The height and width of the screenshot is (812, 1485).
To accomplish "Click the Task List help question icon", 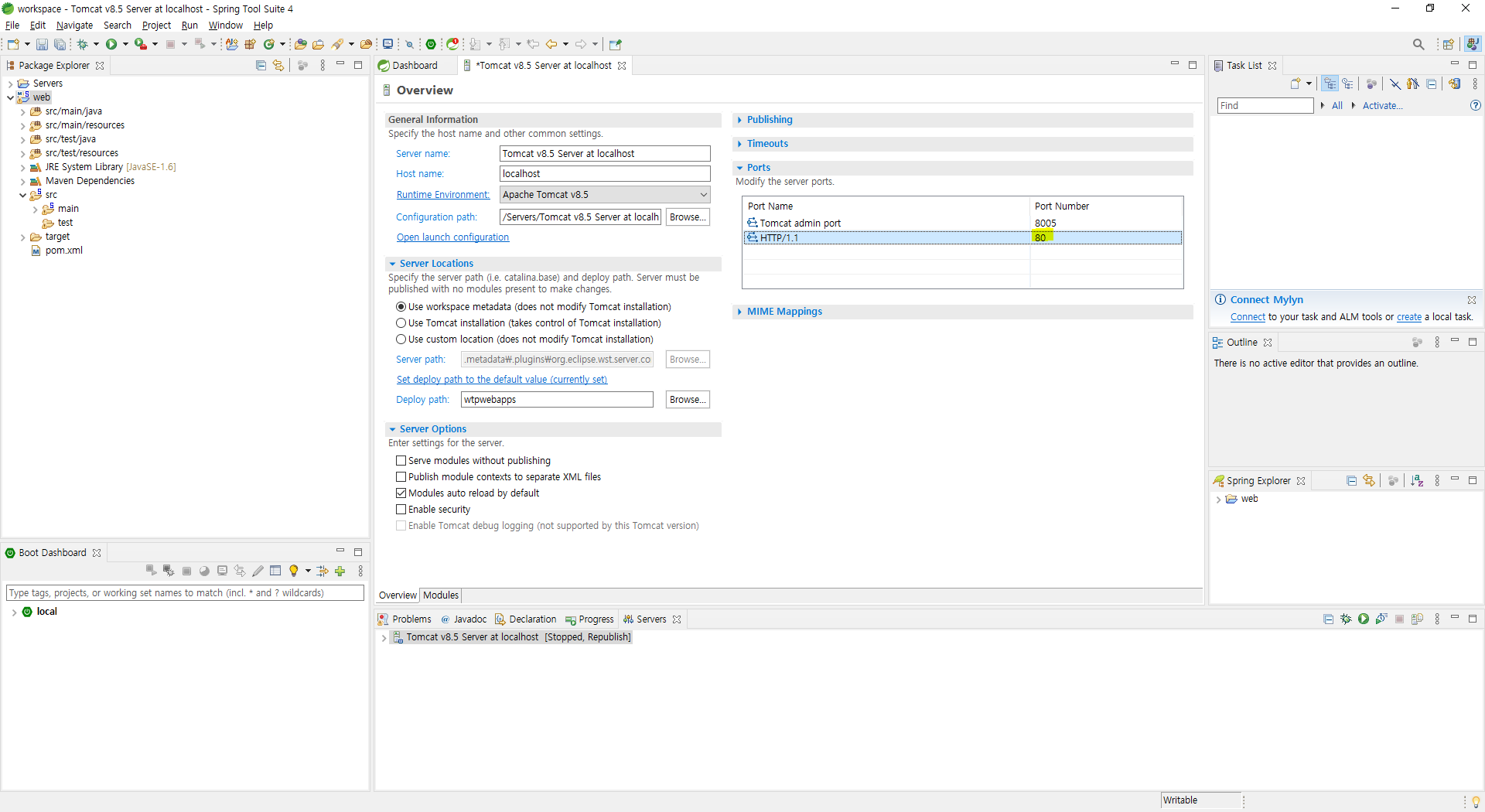I will [1475, 105].
